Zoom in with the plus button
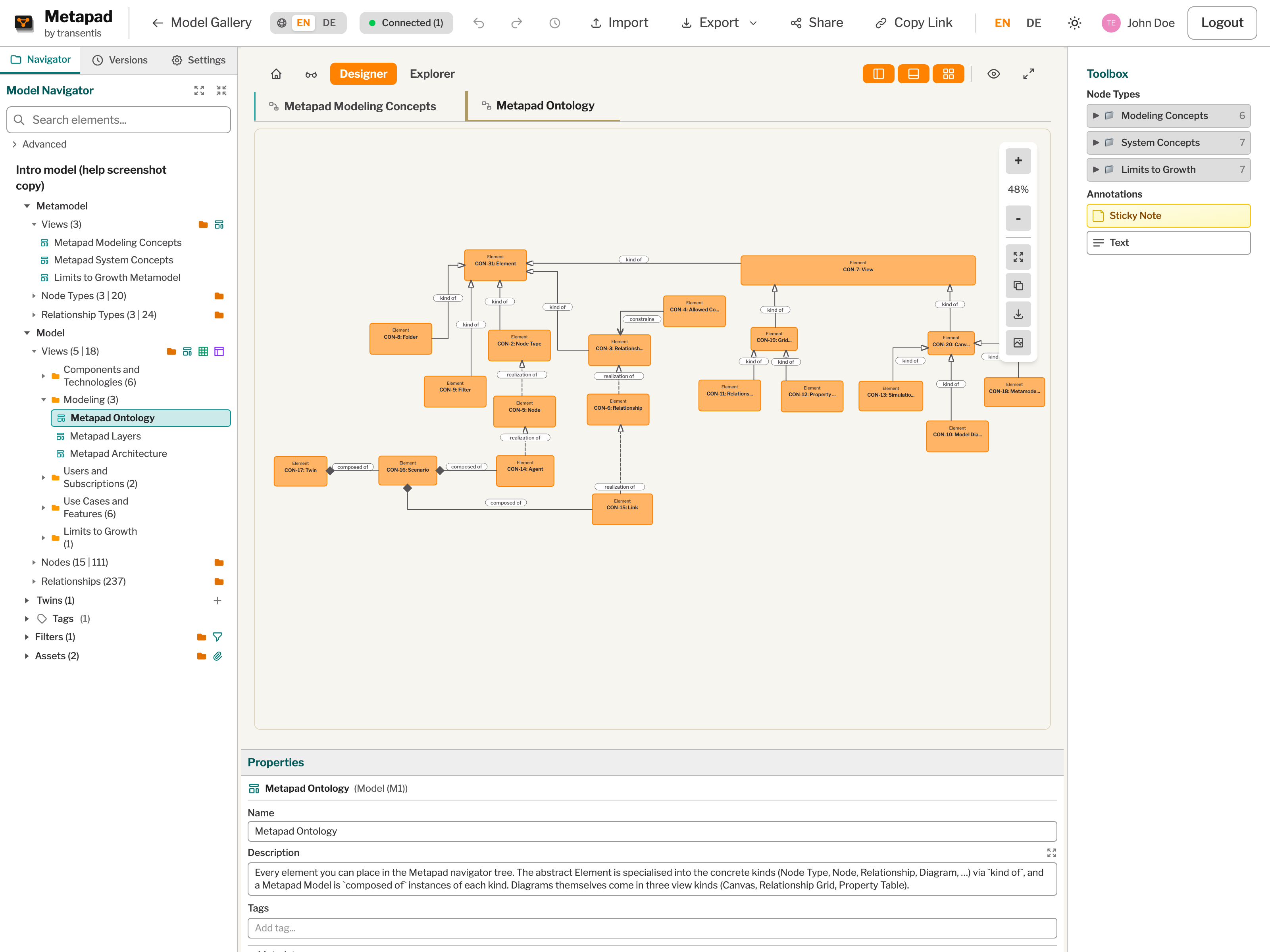 (x=1018, y=161)
